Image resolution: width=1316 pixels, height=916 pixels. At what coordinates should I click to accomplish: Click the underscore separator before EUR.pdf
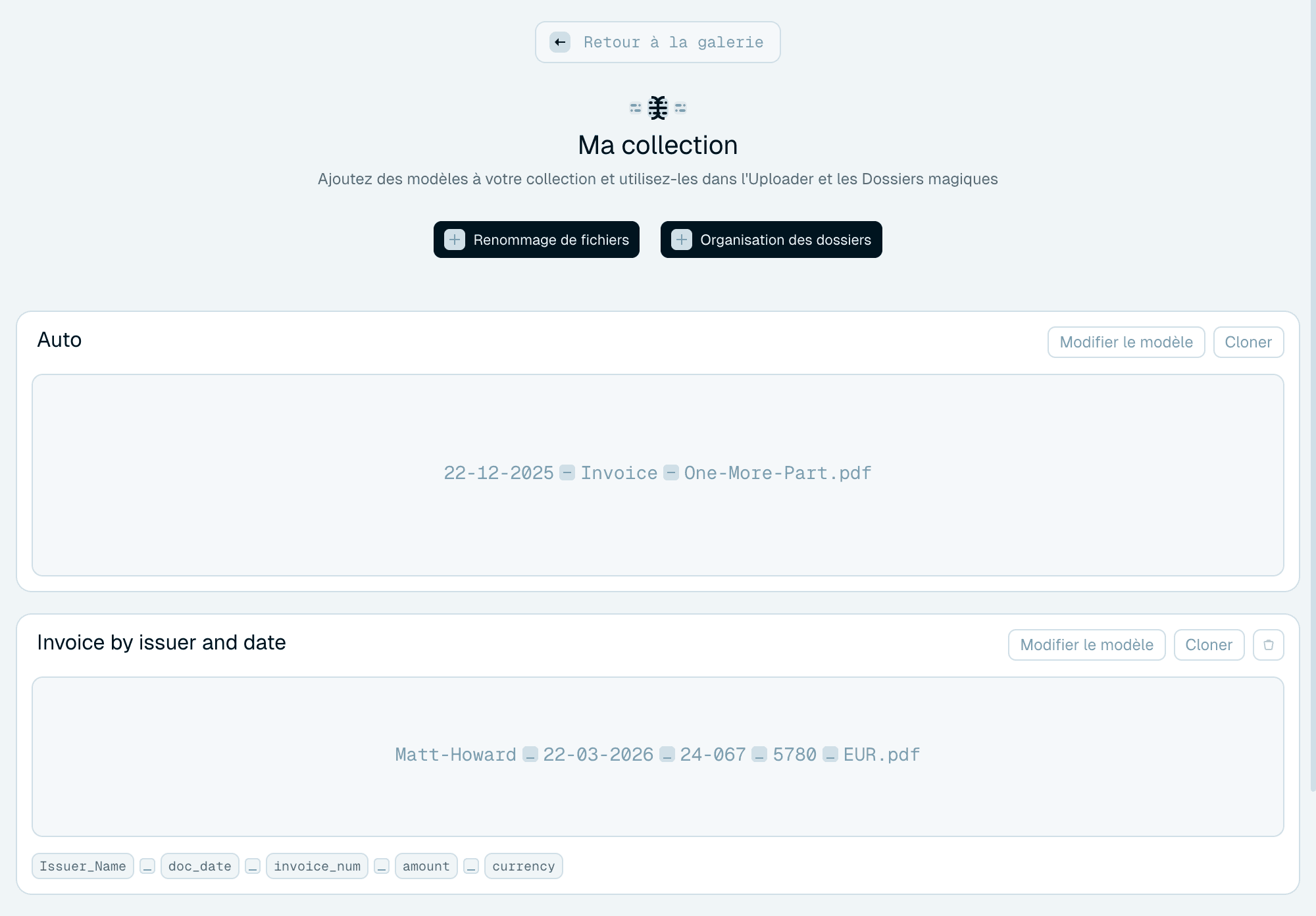[830, 754]
